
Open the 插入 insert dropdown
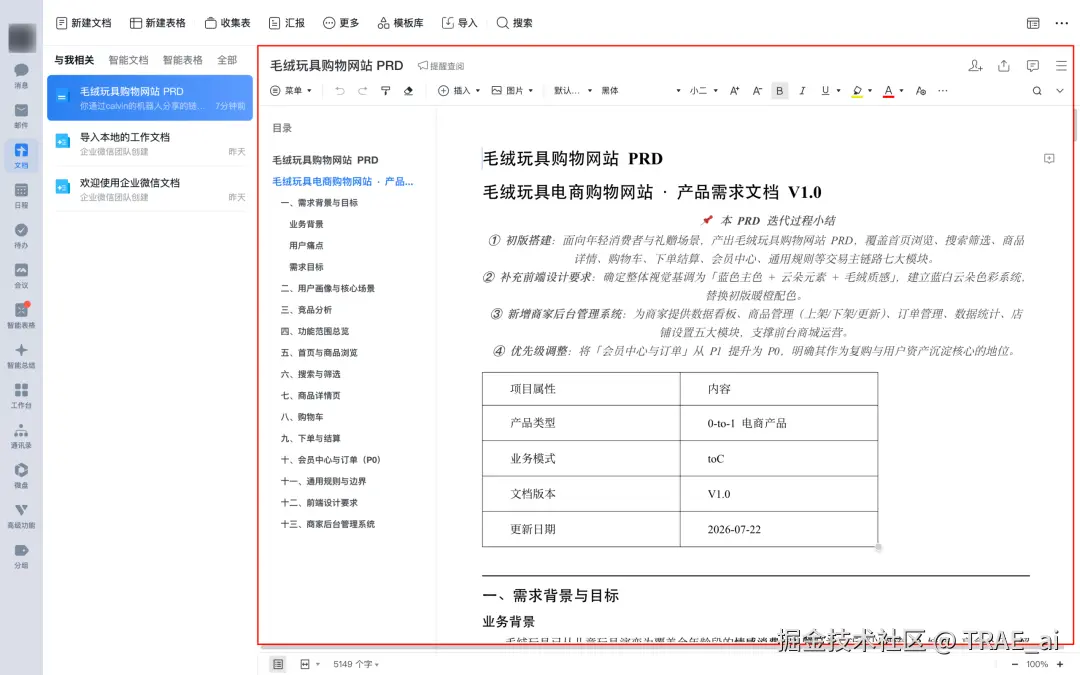(459, 91)
